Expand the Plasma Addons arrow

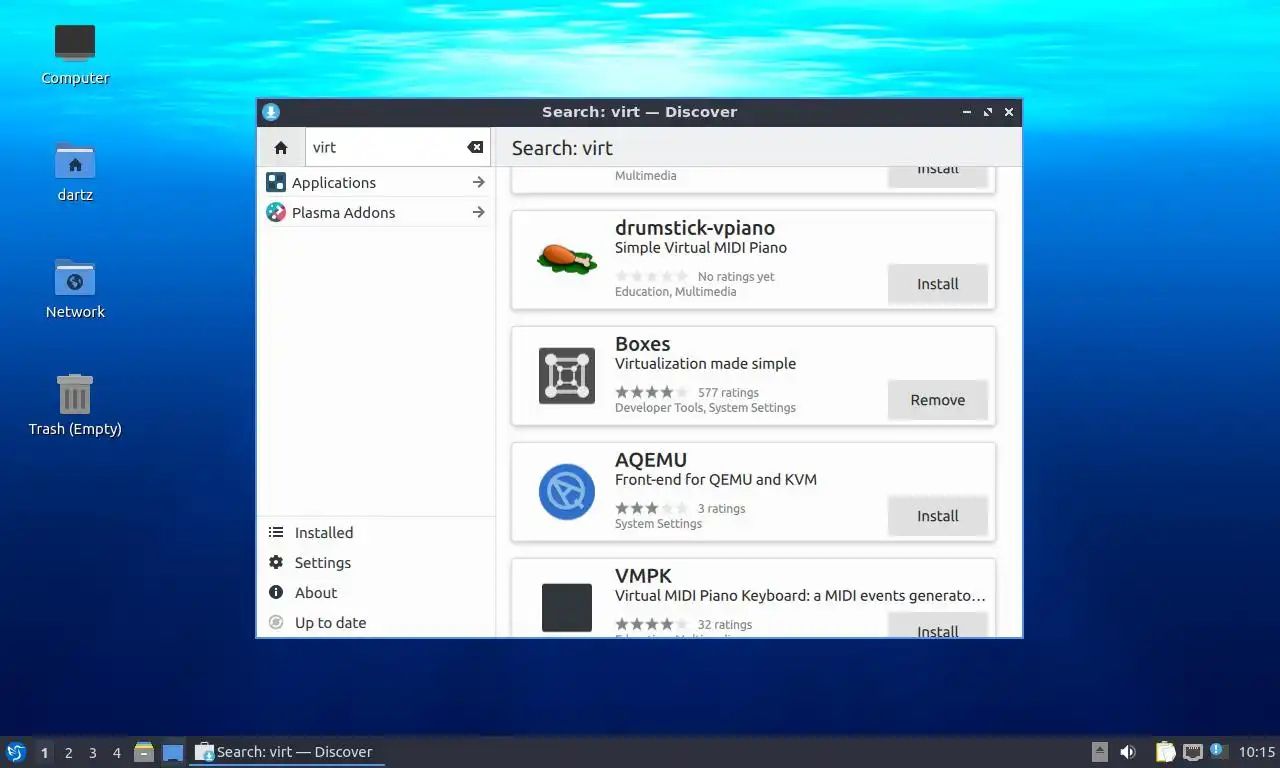coord(478,212)
